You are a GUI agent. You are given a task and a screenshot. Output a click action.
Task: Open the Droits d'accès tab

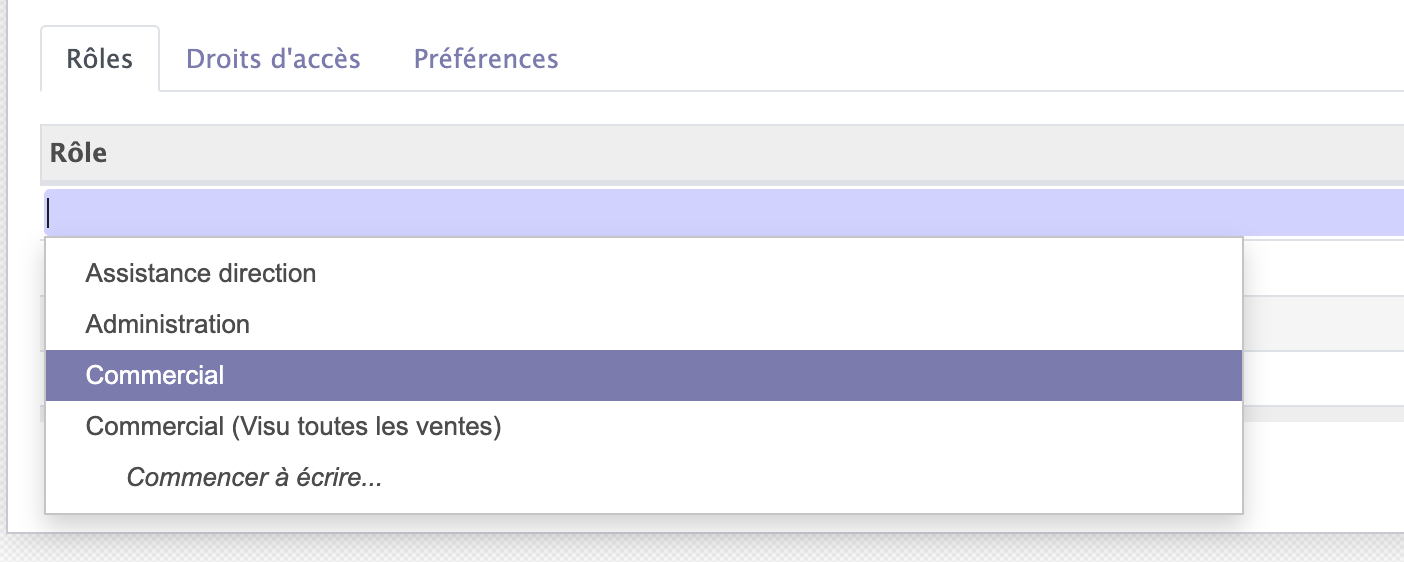point(273,59)
